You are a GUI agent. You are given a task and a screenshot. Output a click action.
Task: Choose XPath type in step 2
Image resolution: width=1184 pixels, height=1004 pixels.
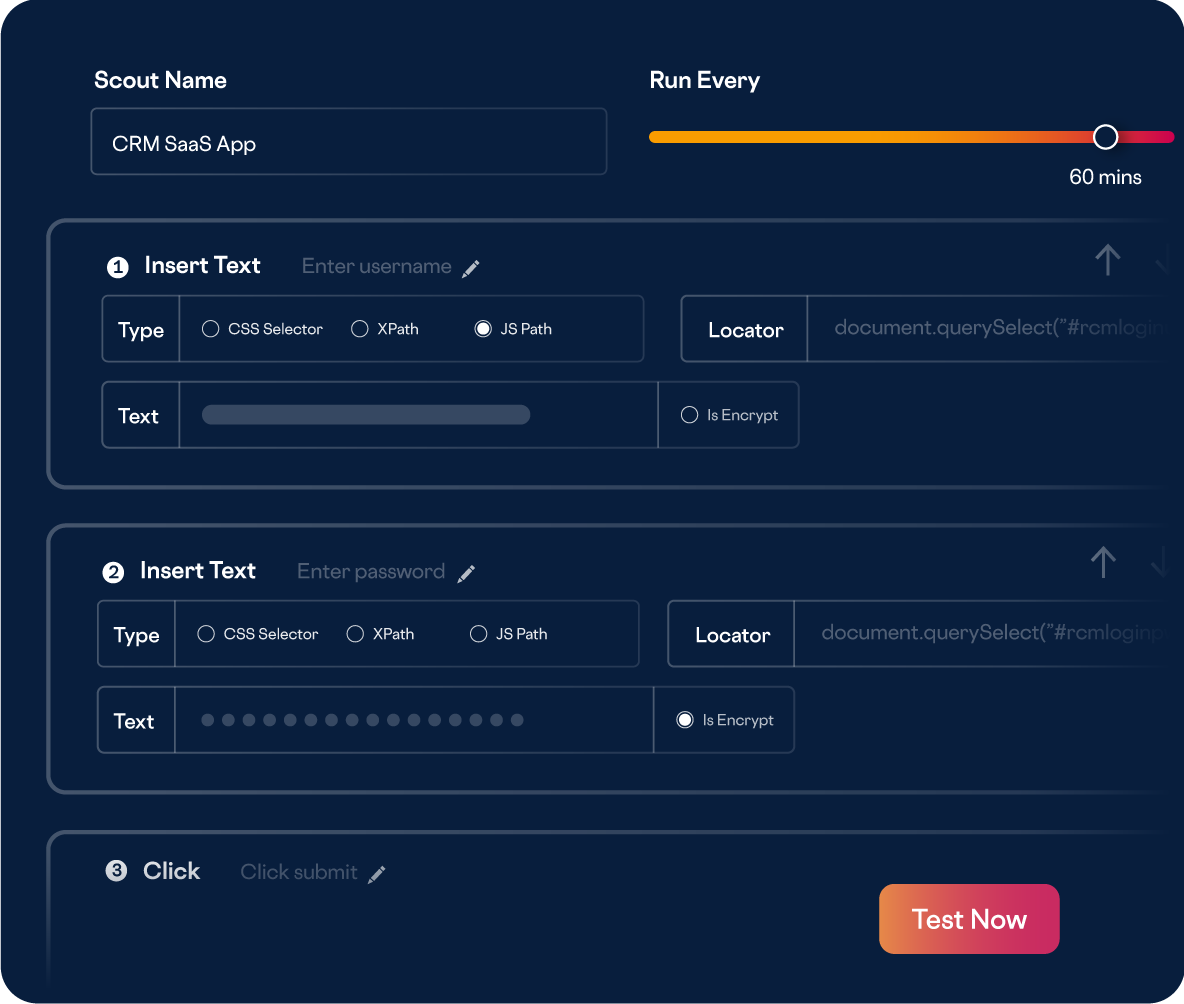[355, 634]
